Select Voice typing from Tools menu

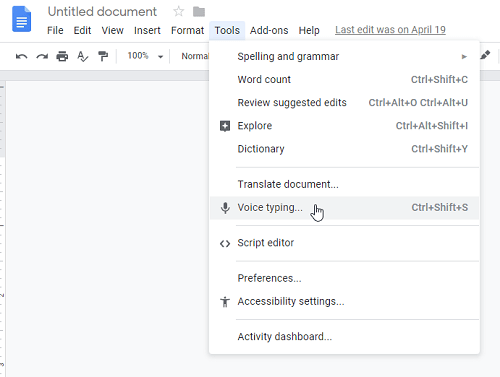(x=344, y=208)
